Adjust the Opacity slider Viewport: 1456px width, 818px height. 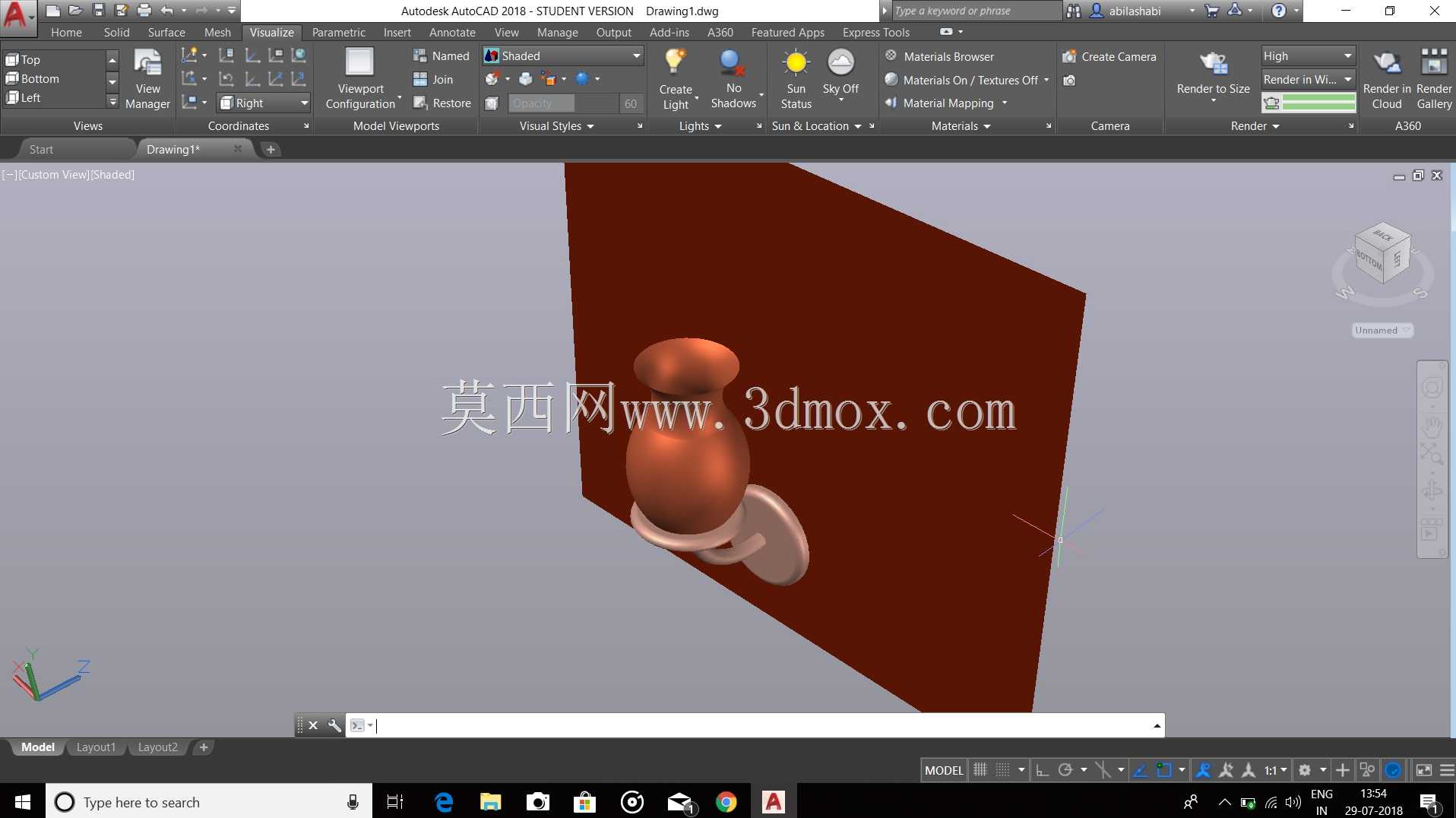tap(563, 103)
